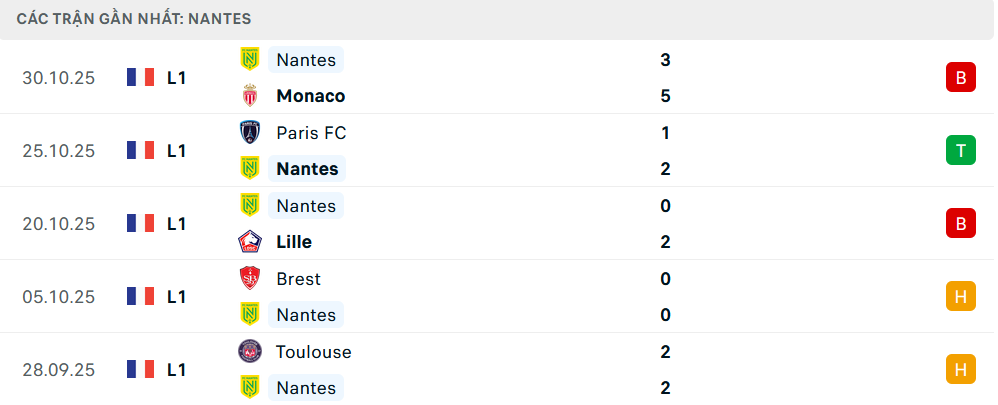The image size is (998, 405).
Task: Click Nantes crest in the Monaco match
Action: [249, 60]
